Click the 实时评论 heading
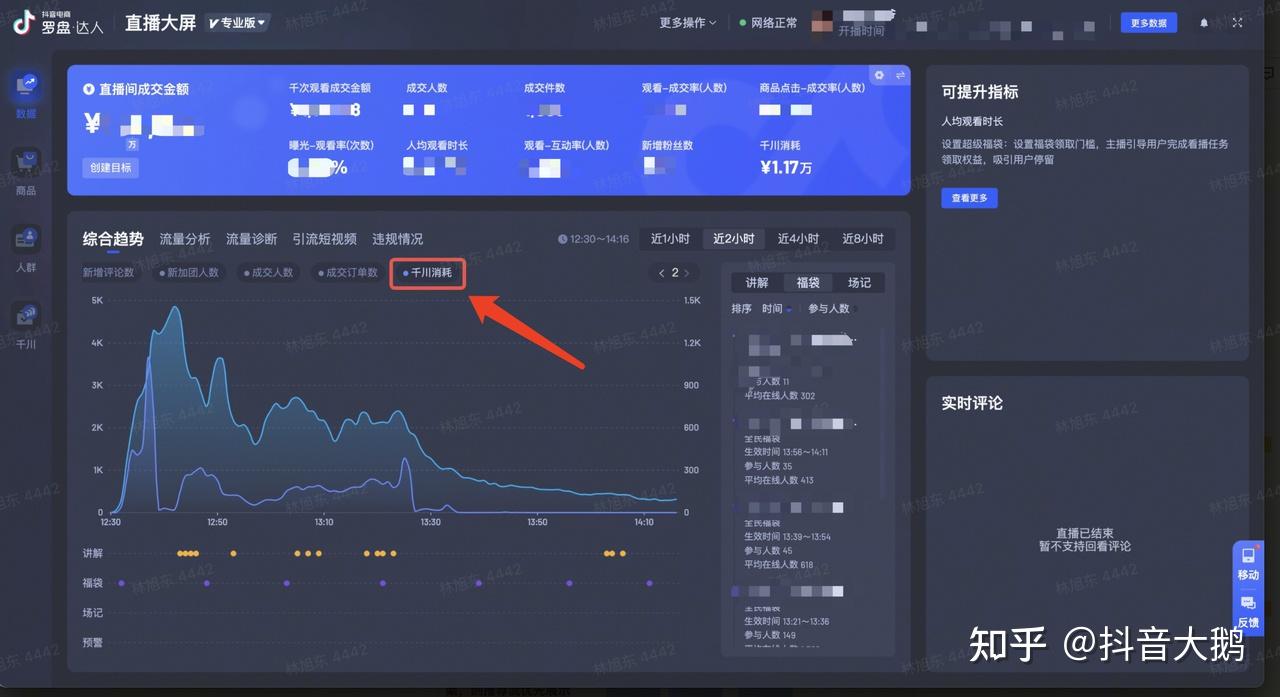1280x697 pixels. click(971, 403)
